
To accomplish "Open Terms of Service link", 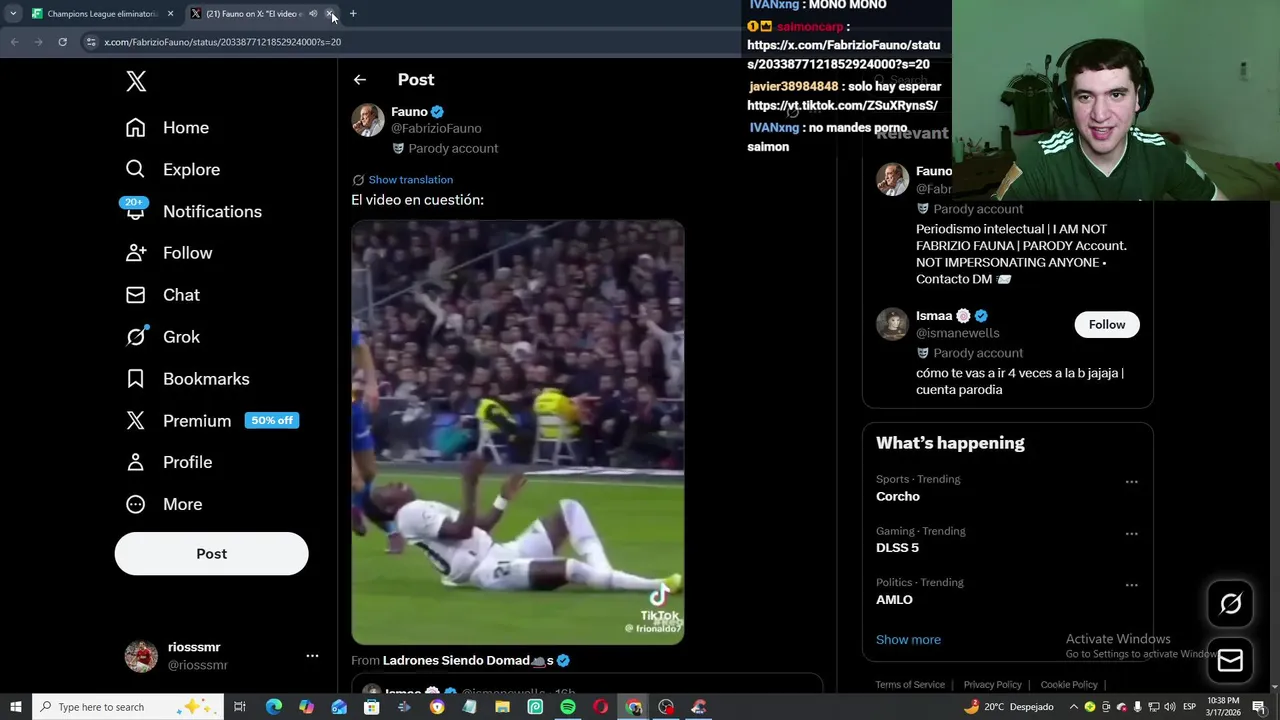I will pos(910,685).
